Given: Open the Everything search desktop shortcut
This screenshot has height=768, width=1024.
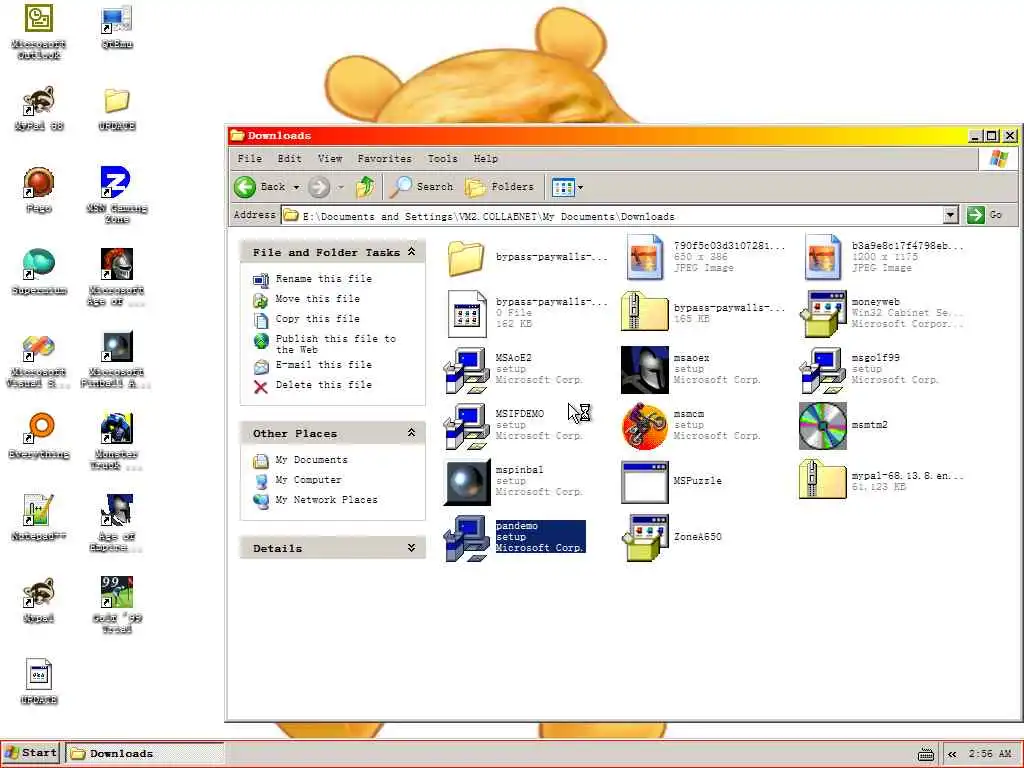Looking at the screenshot, I should pos(39,436).
